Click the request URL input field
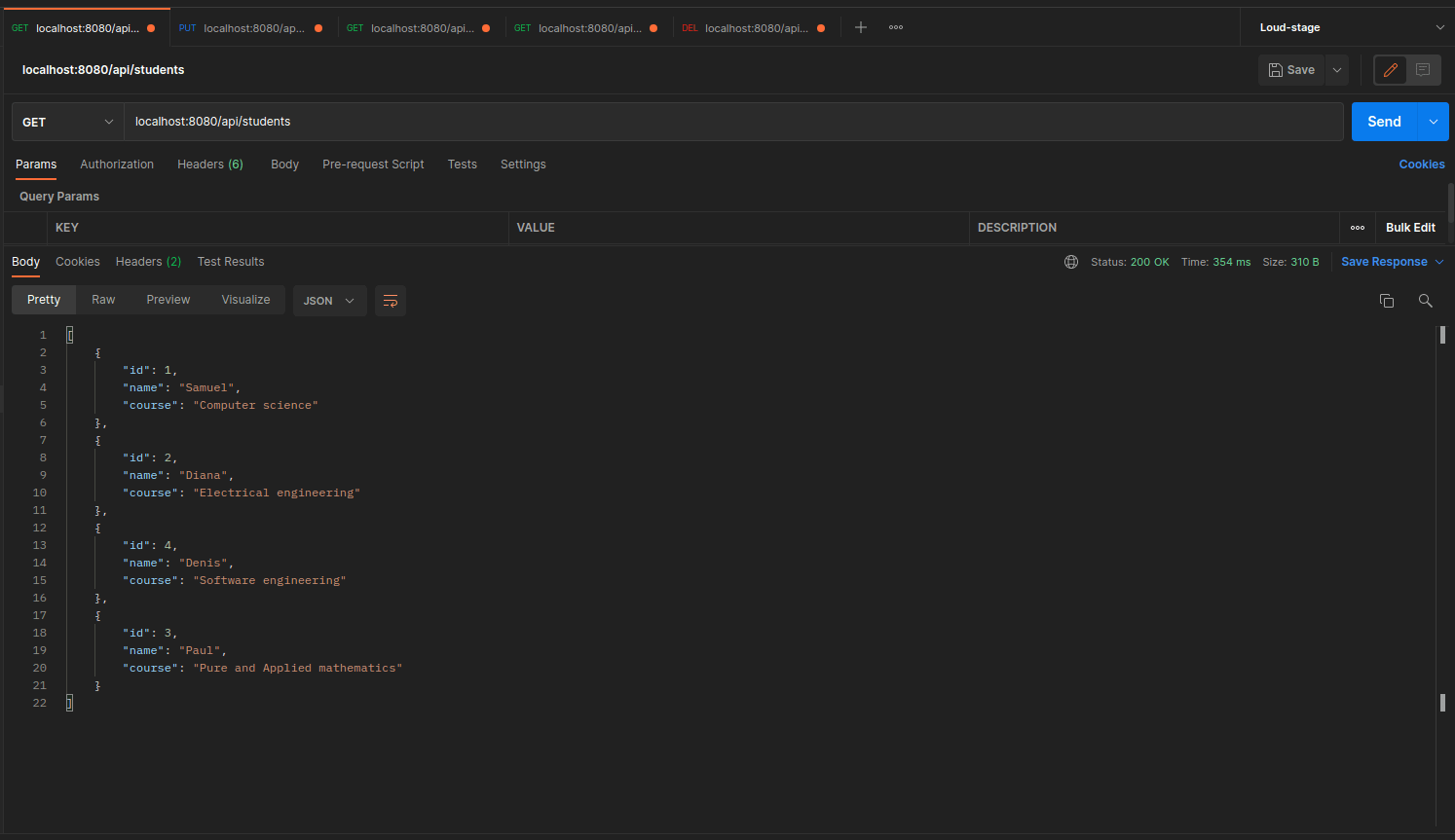 pyautogui.click(x=733, y=122)
